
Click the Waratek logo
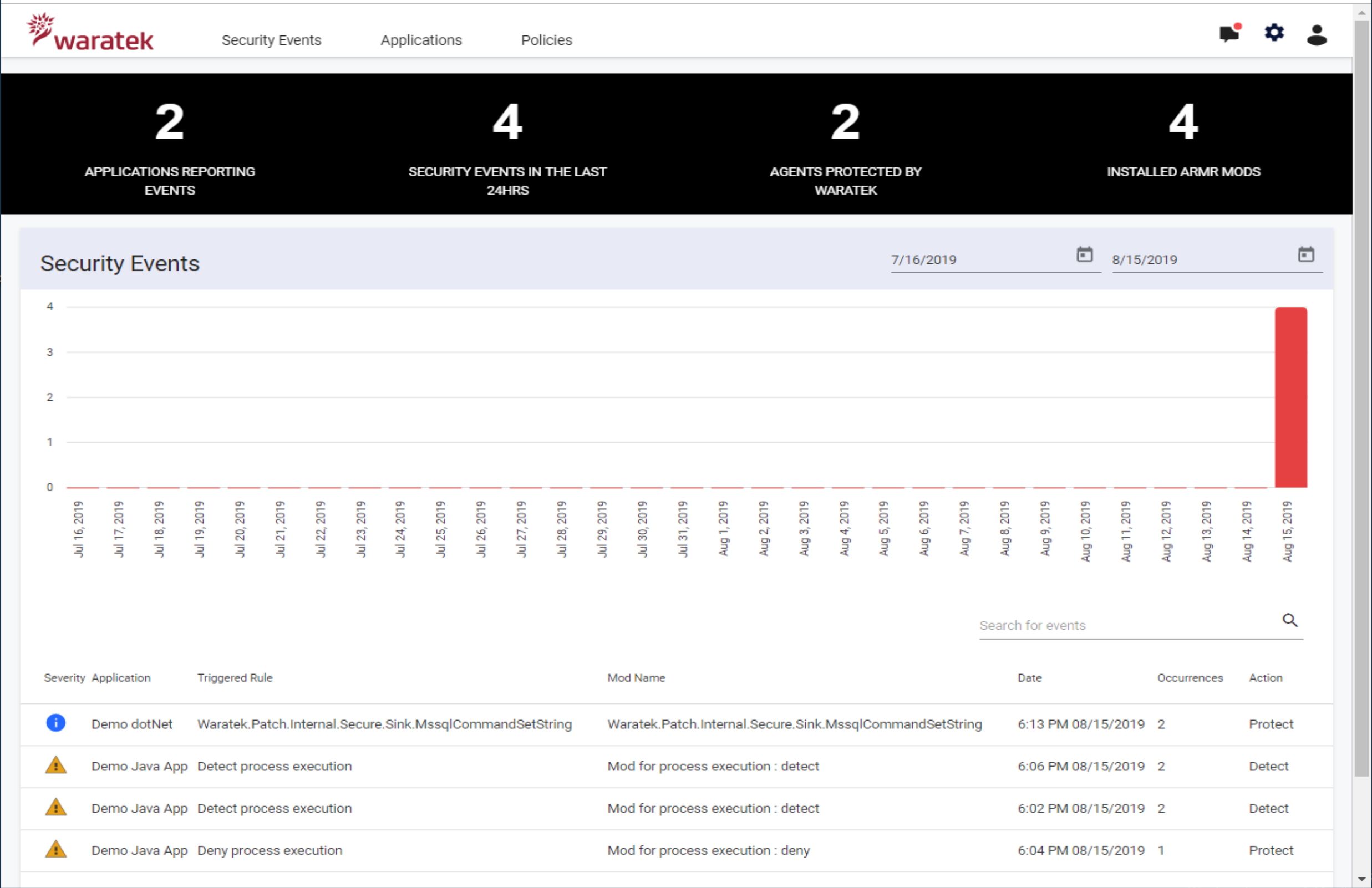(90, 33)
